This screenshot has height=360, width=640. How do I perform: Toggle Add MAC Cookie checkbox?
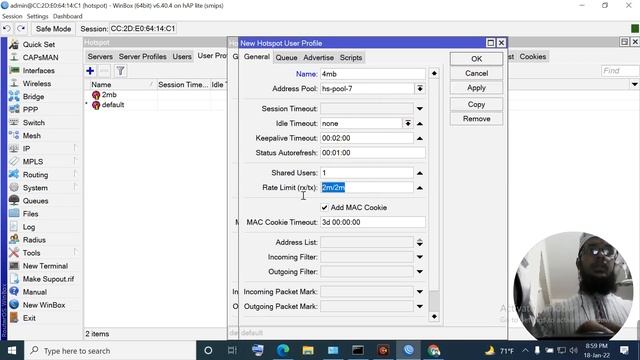tap(324, 208)
